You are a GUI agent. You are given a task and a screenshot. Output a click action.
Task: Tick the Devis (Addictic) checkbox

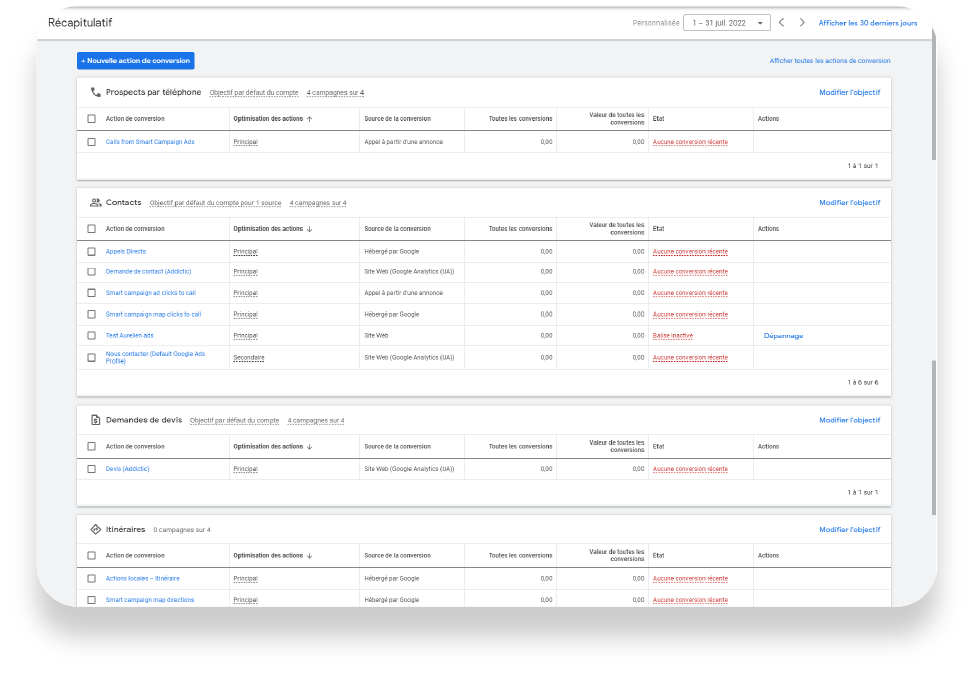pos(91,468)
